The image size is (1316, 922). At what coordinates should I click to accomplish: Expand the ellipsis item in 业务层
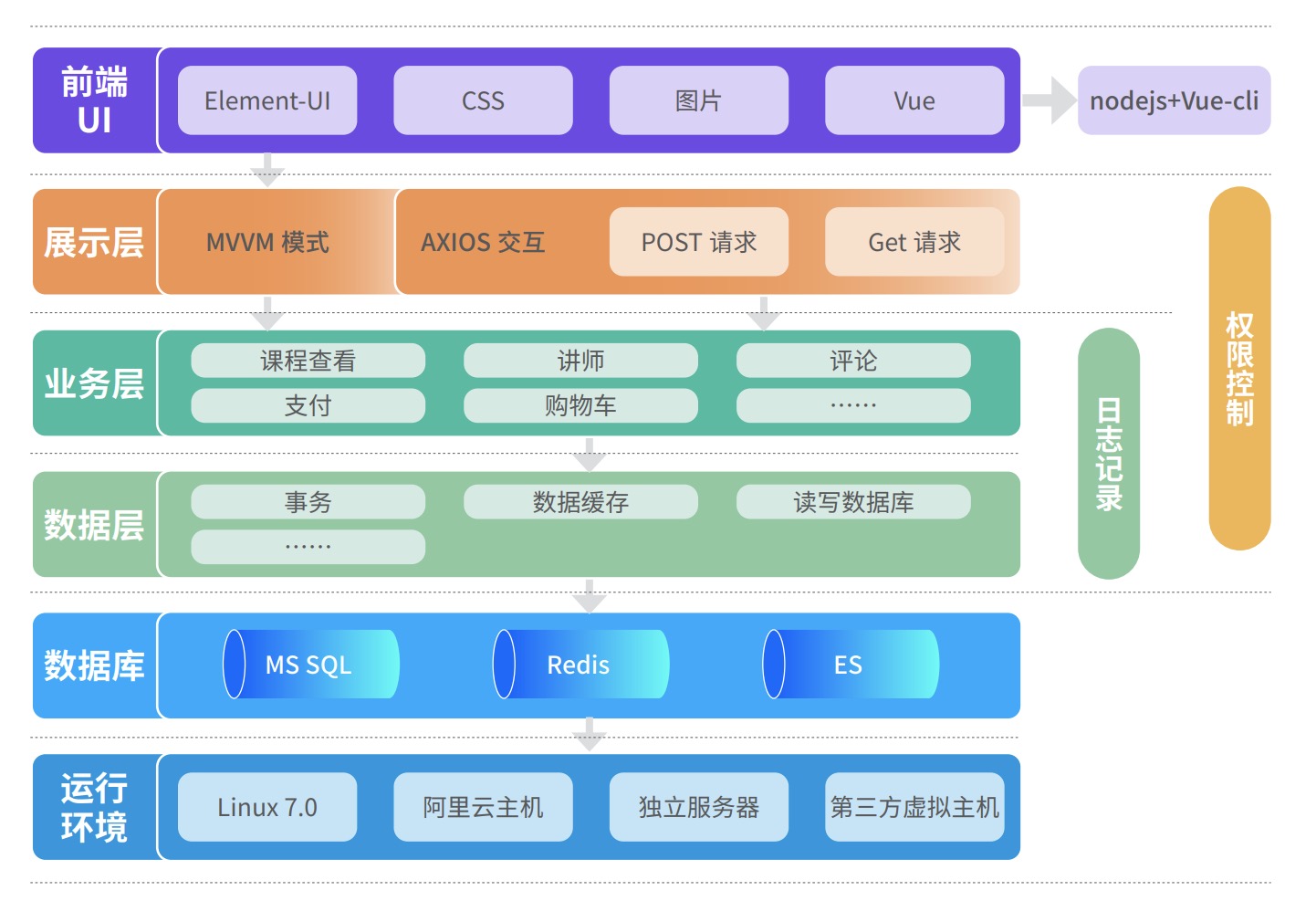(855, 405)
